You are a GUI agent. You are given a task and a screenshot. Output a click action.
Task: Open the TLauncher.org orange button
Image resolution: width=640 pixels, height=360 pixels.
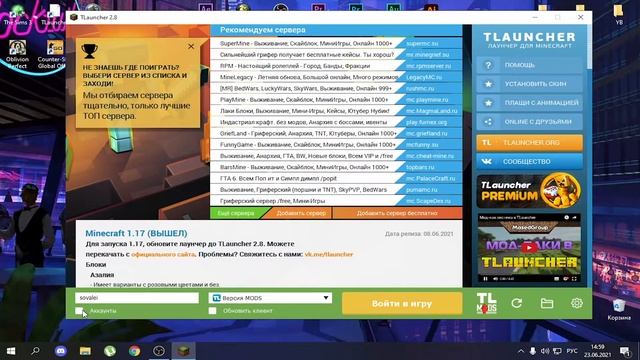(x=529, y=142)
